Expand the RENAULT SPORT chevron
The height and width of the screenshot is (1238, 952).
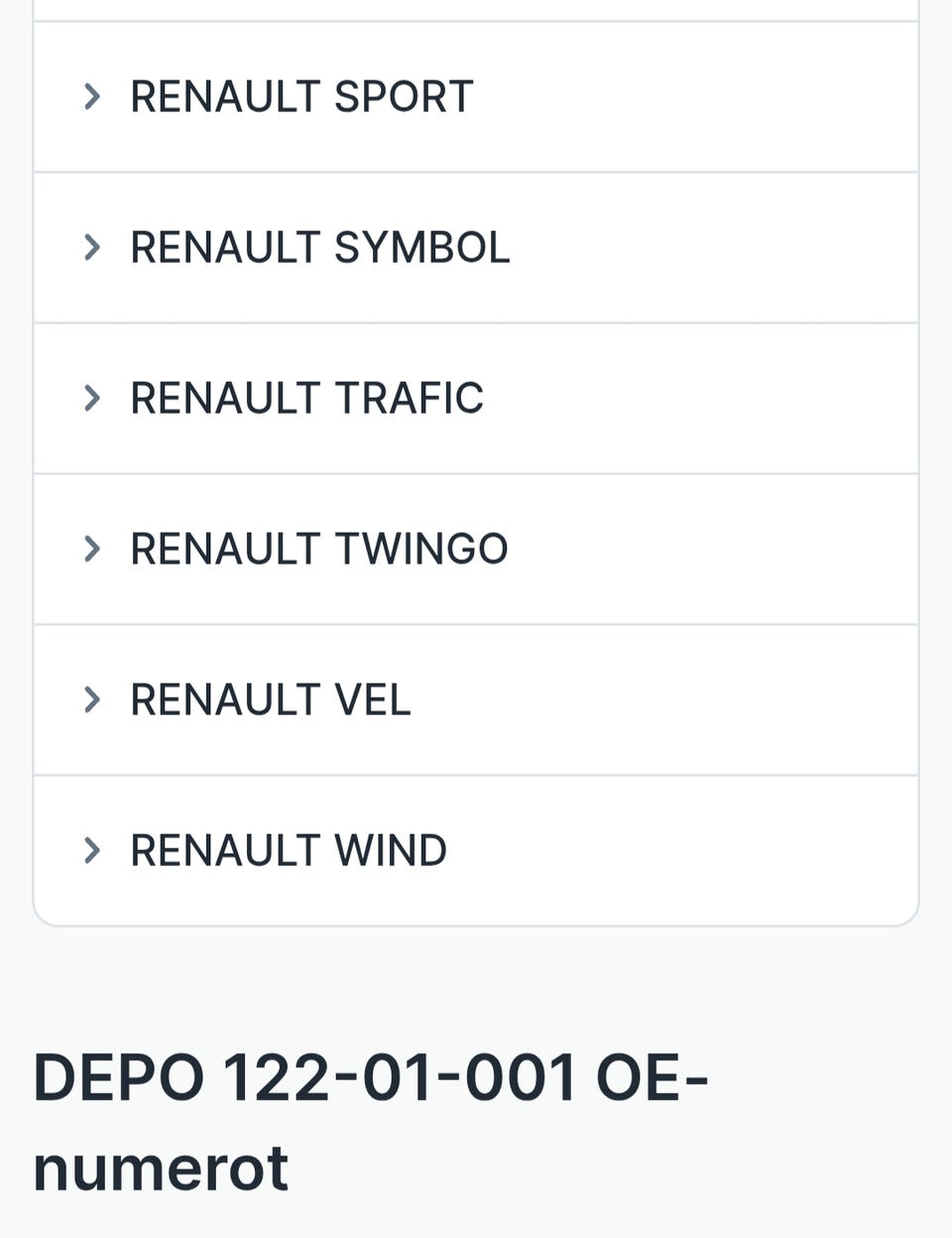(x=92, y=96)
